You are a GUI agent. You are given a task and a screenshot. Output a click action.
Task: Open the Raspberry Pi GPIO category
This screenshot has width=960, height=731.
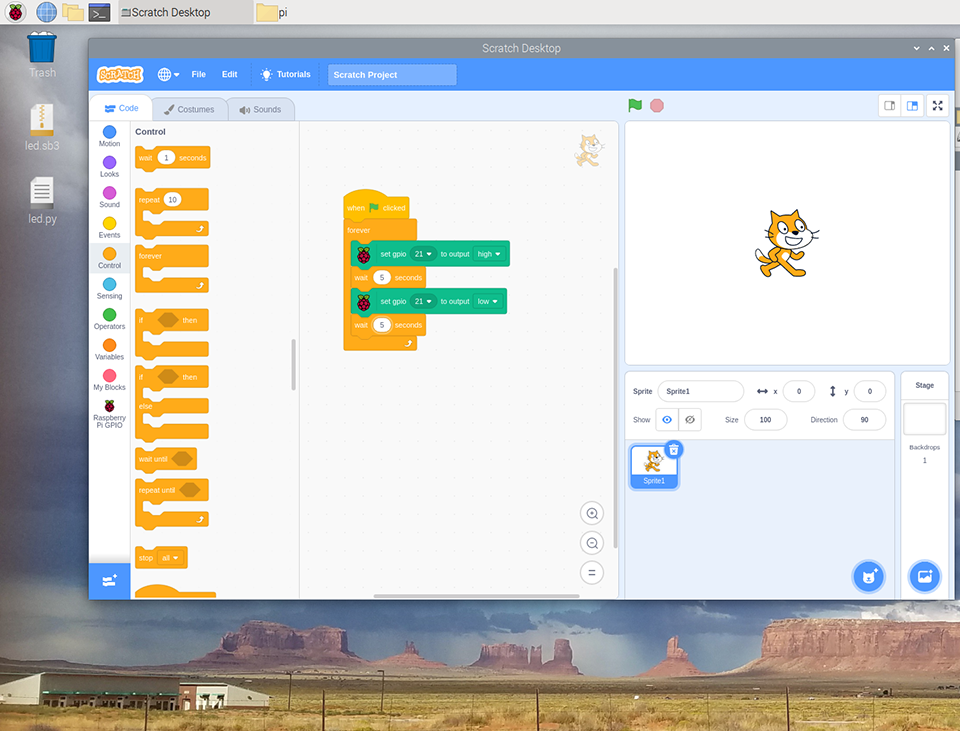(110, 414)
